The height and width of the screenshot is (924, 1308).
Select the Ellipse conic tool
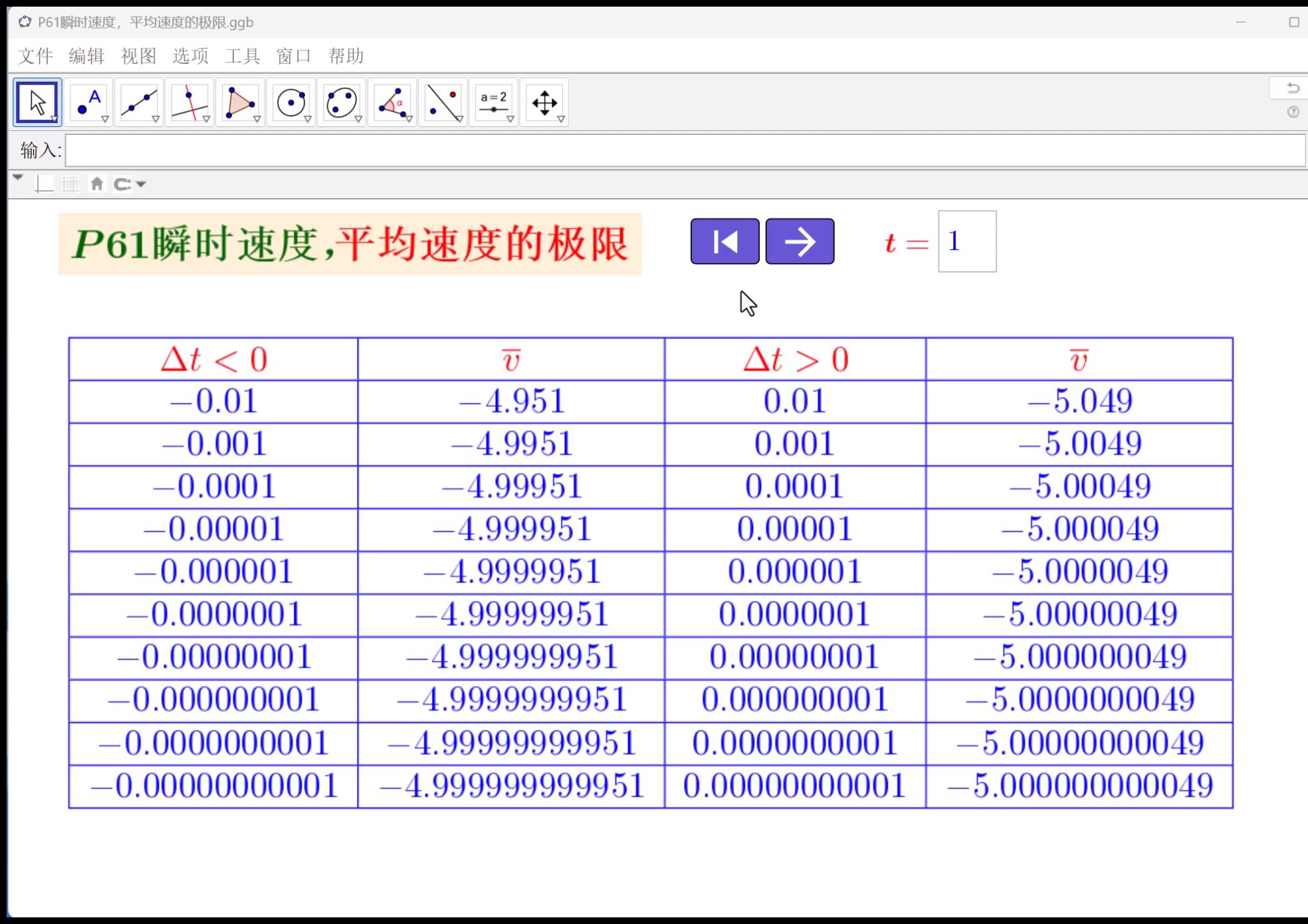click(x=341, y=102)
